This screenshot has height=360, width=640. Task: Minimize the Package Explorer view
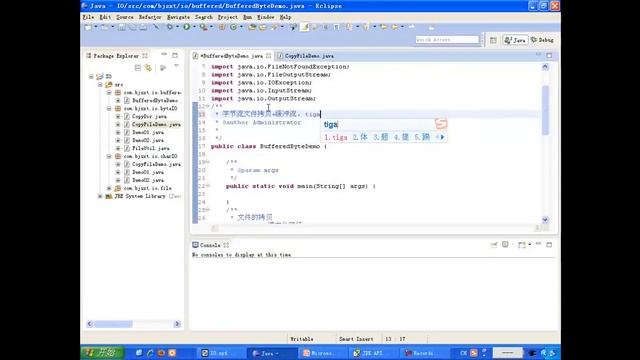(x=164, y=55)
